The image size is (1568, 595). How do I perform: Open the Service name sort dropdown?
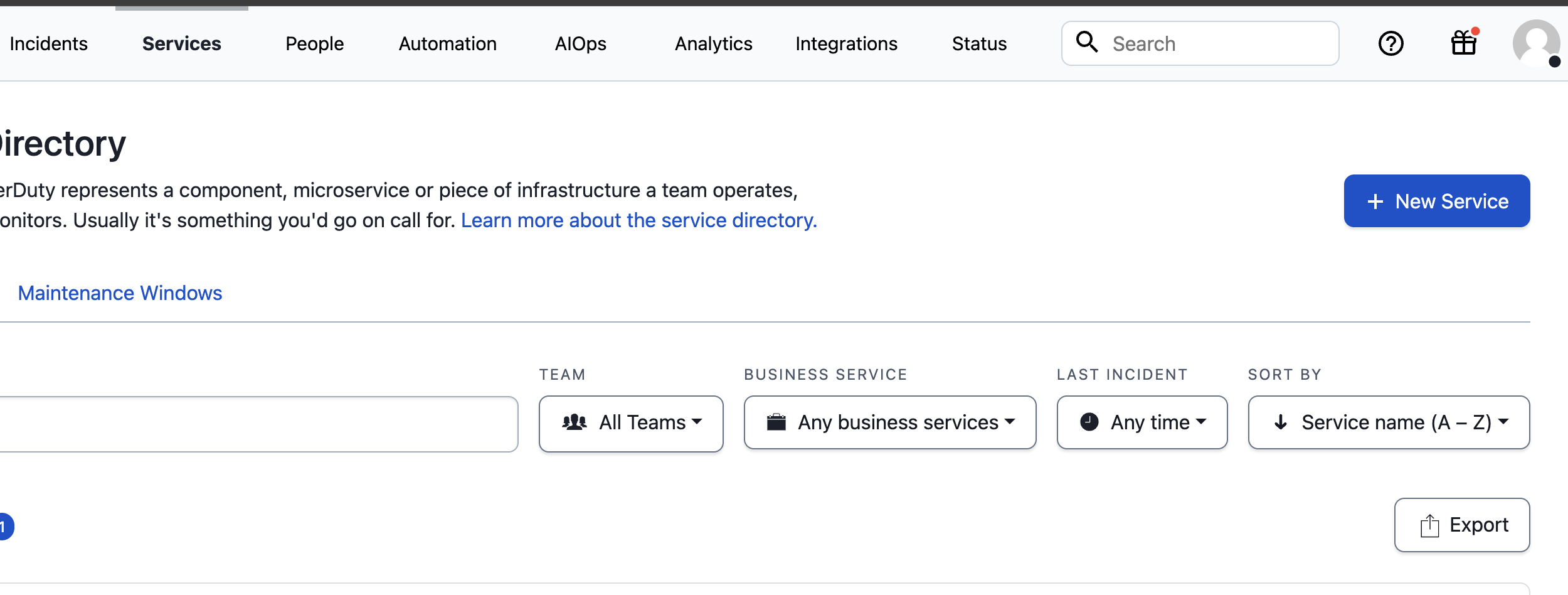1389,422
